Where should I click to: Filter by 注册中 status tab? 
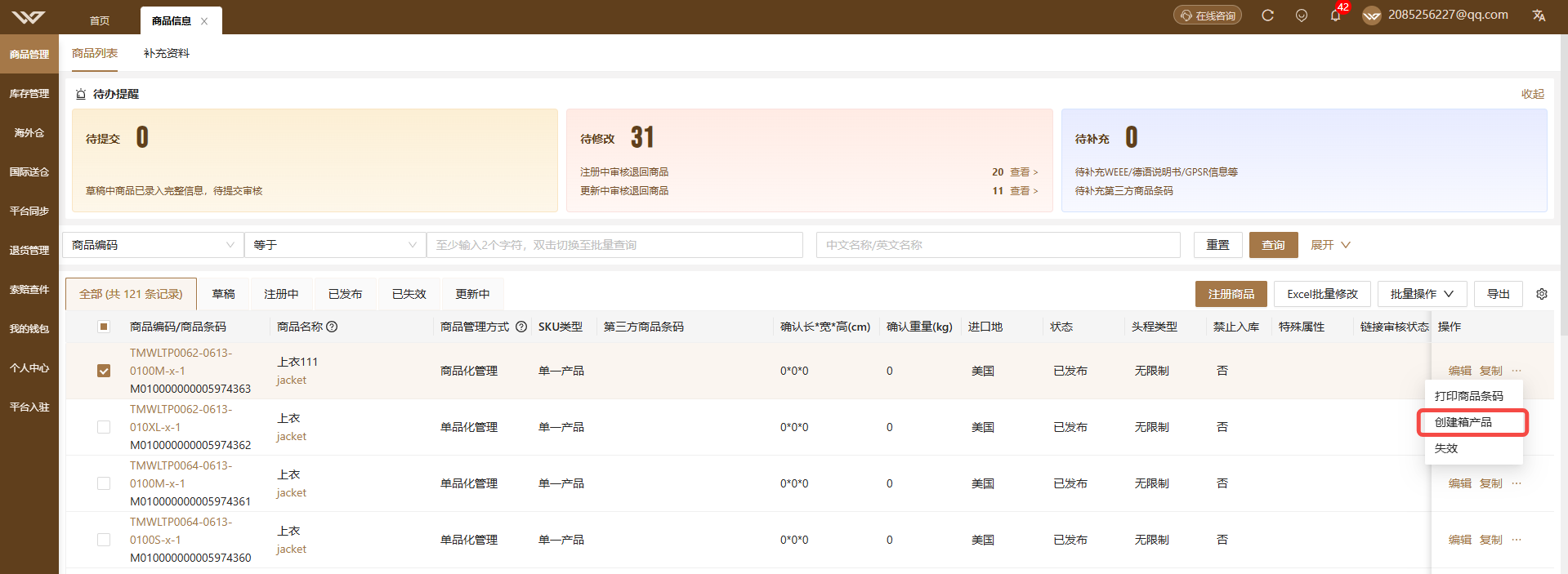point(281,294)
